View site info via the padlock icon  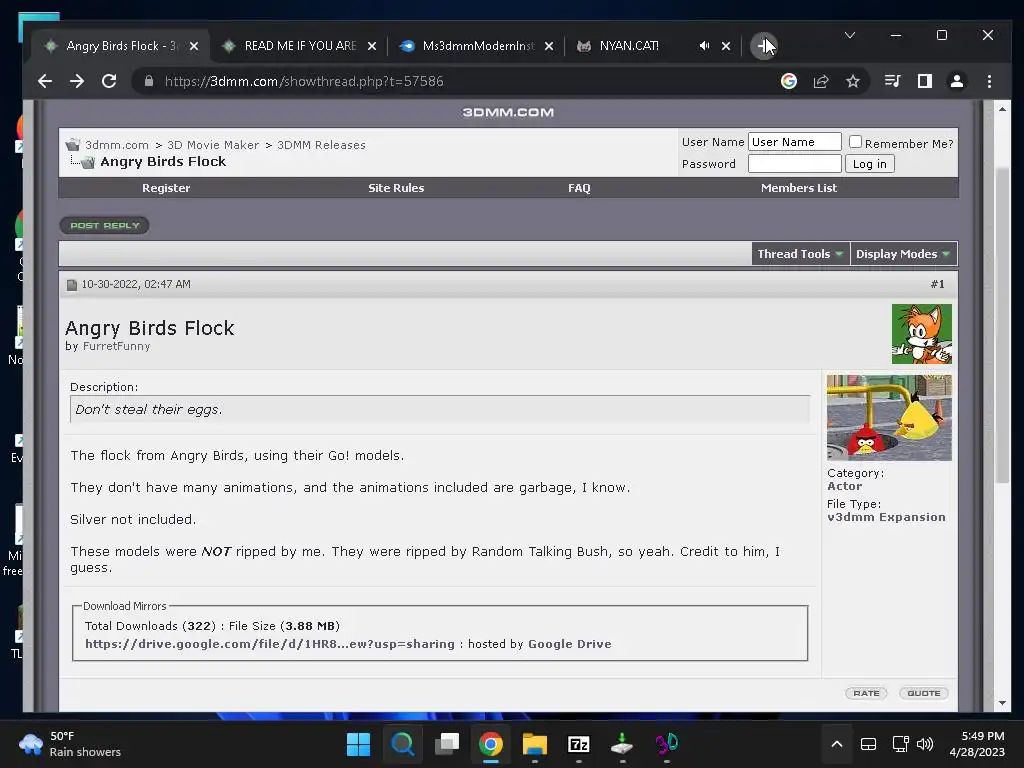click(149, 81)
